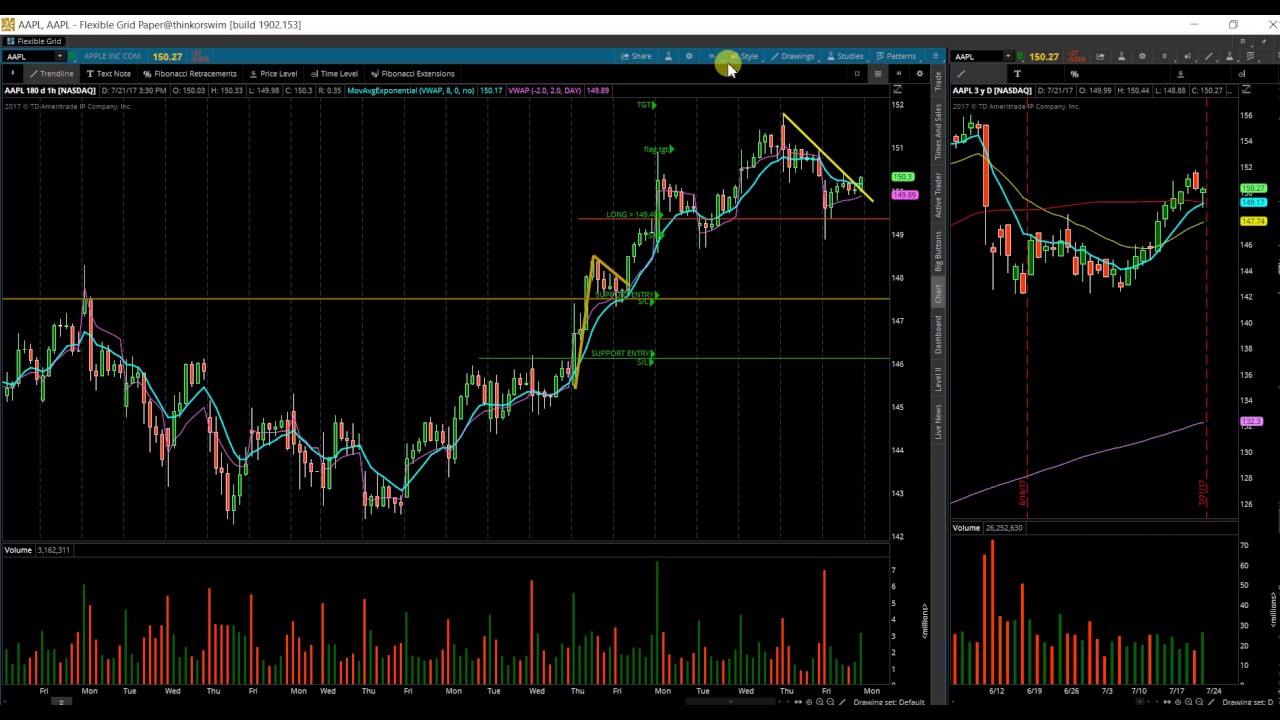Click the flag tgt annotation on chart
Viewport: 1280px width, 720px height.
[x=657, y=149]
